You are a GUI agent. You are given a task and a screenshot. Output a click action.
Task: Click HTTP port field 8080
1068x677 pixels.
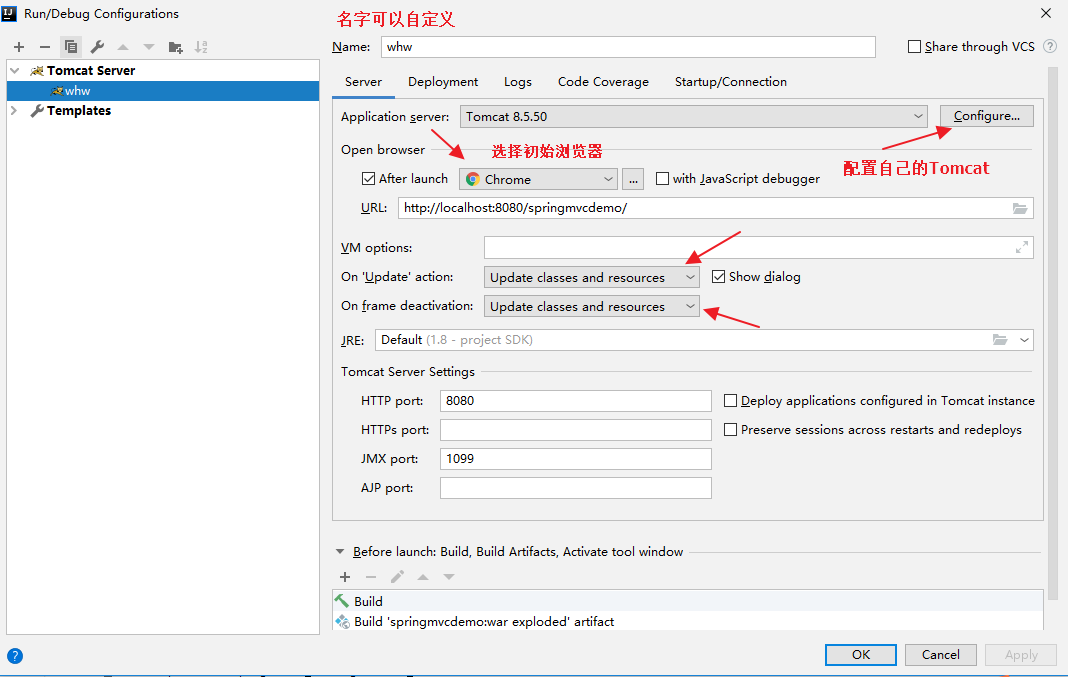click(576, 401)
